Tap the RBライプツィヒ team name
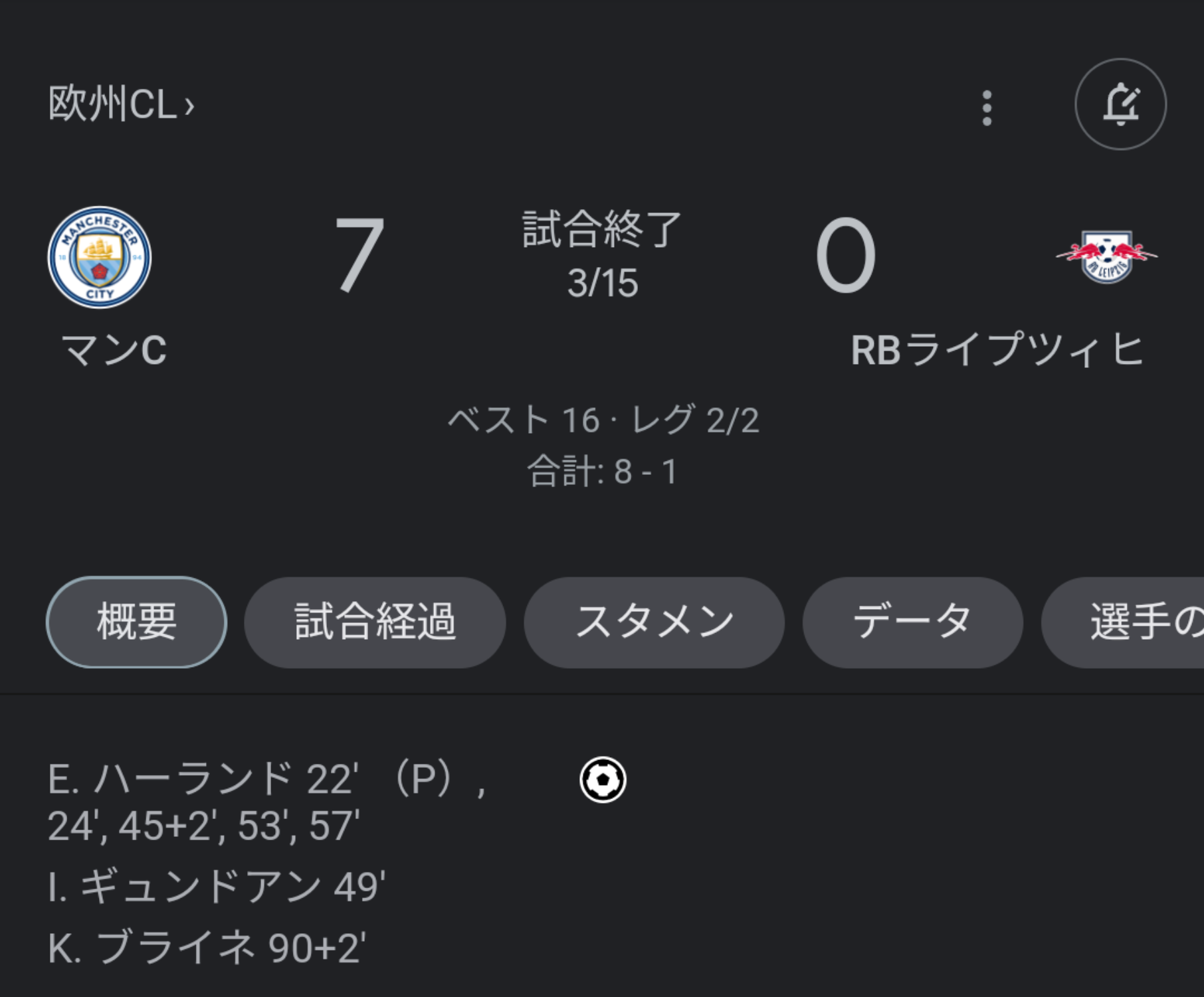Screen dimensions: 1204x997 point(997,350)
